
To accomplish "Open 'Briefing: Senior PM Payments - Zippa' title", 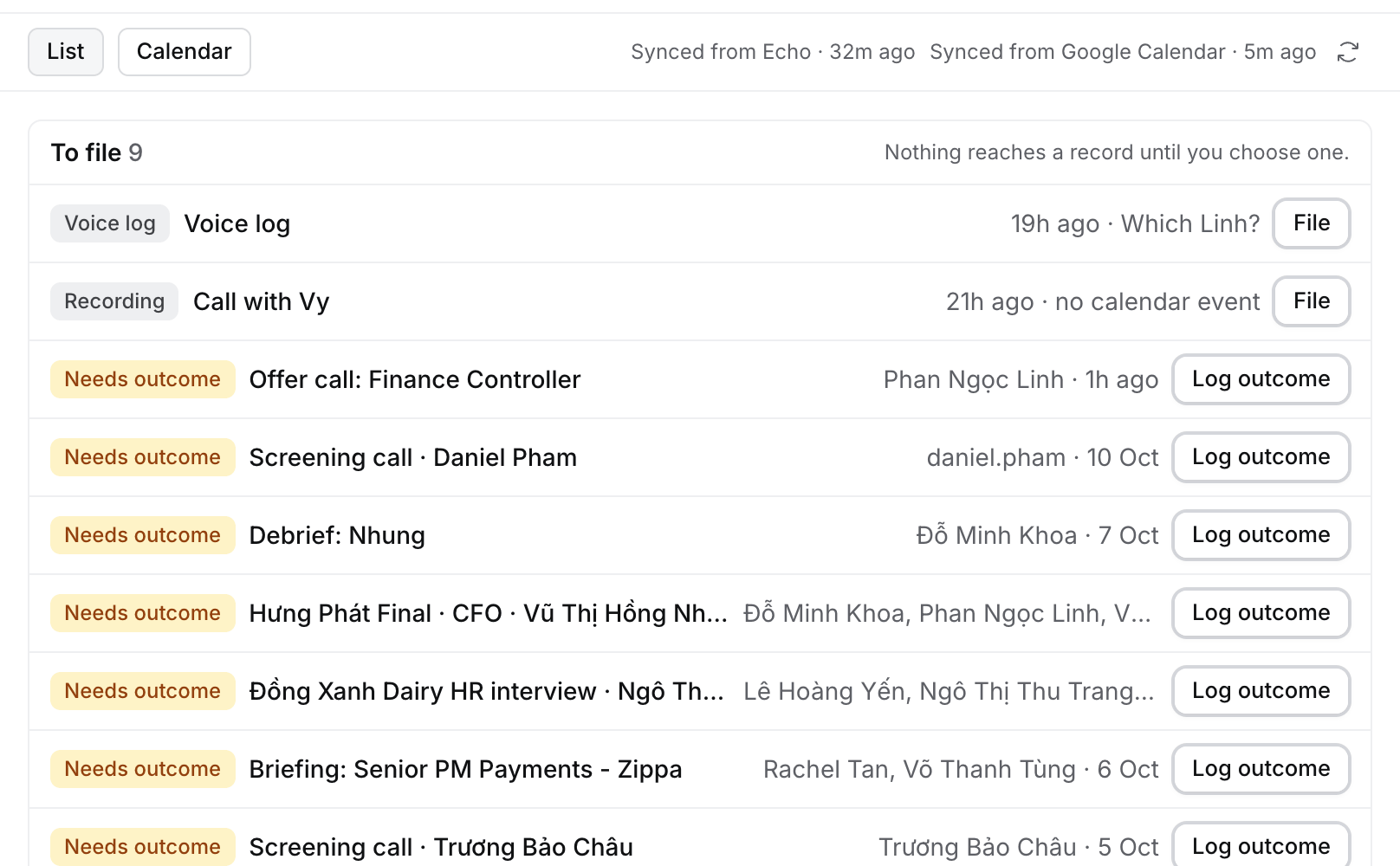I will [466, 769].
